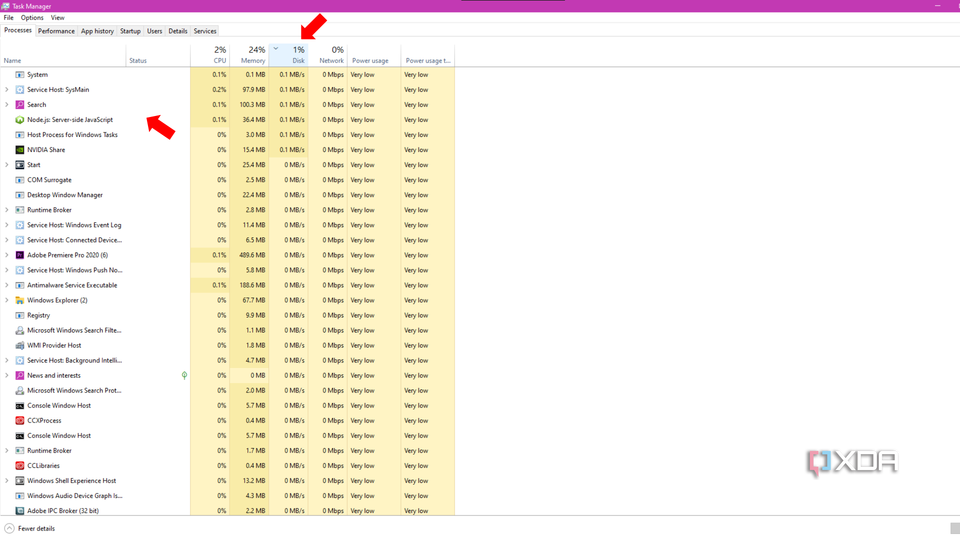The width and height of the screenshot is (960, 540).
Task: Click the Windows Audio Device Graph icon
Action: coord(20,496)
